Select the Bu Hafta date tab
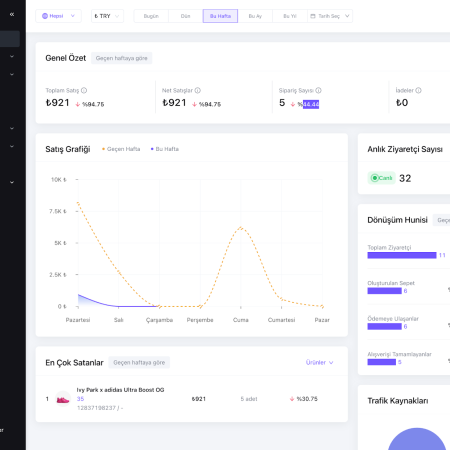 coord(220,16)
